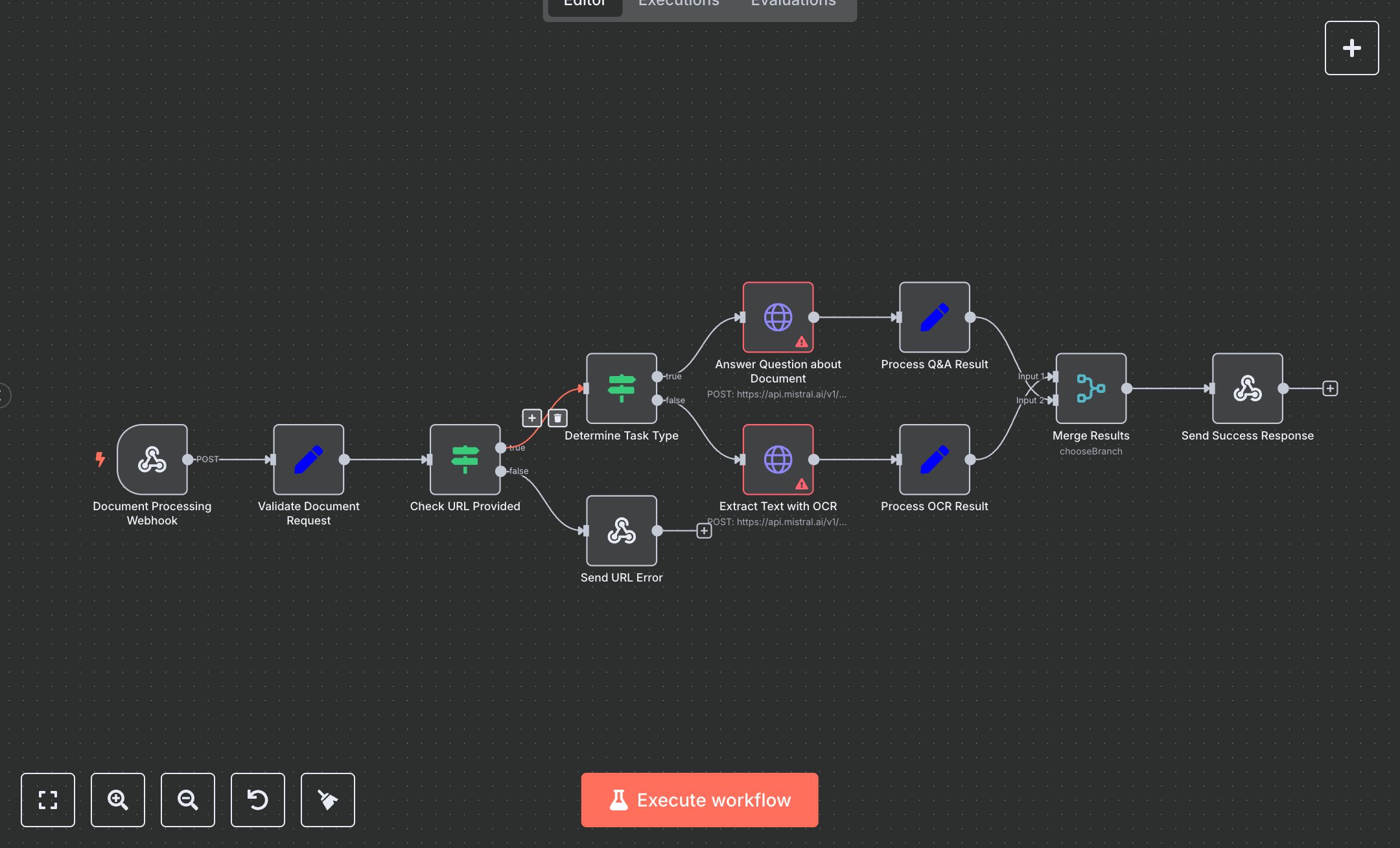Select the Validate Document Request edit node
The width and height of the screenshot is (1400, 848).
[x=309, y=460]
